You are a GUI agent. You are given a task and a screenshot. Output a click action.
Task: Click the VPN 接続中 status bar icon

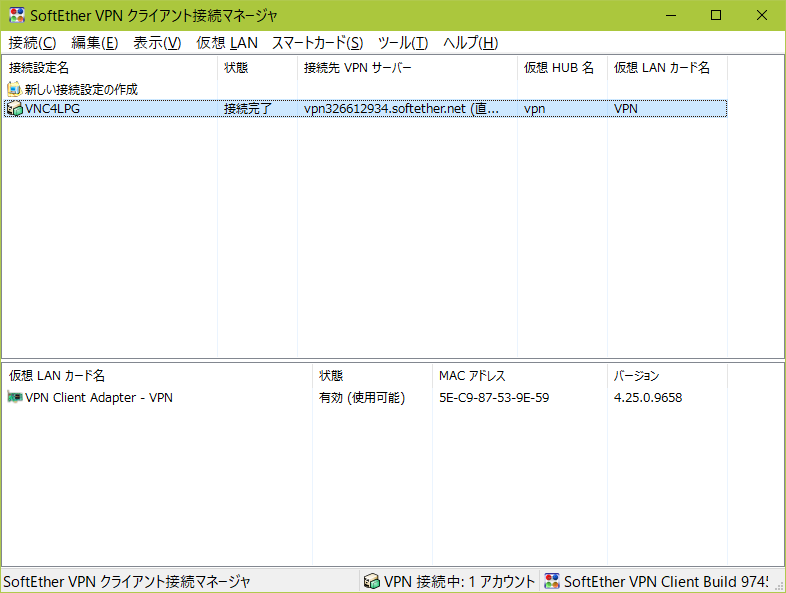click(371, 581)
